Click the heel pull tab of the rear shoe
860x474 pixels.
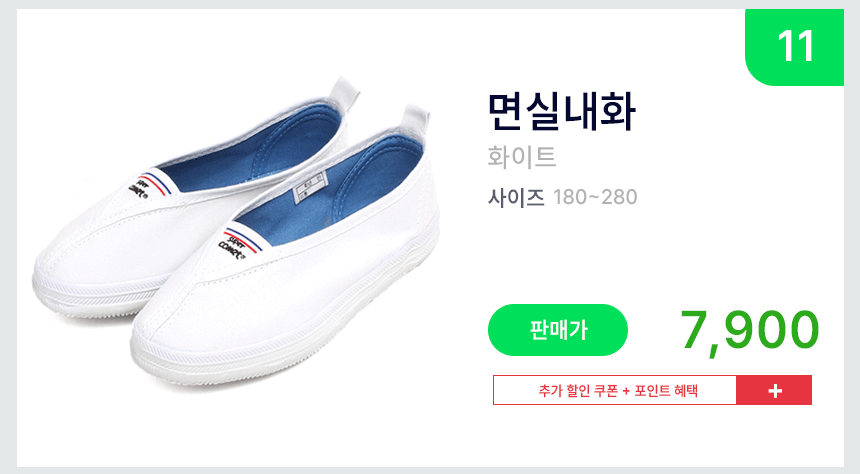click(343, 92)
